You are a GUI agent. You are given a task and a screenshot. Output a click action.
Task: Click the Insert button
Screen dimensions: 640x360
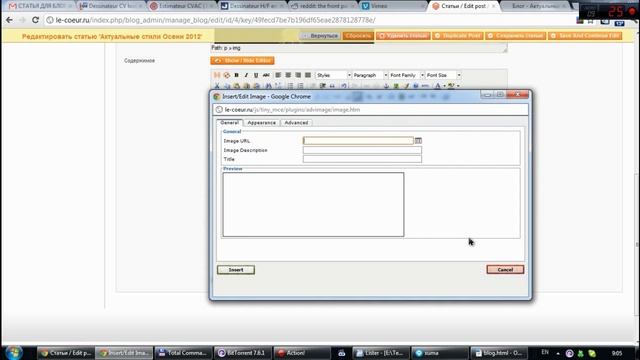pos(236,270)
